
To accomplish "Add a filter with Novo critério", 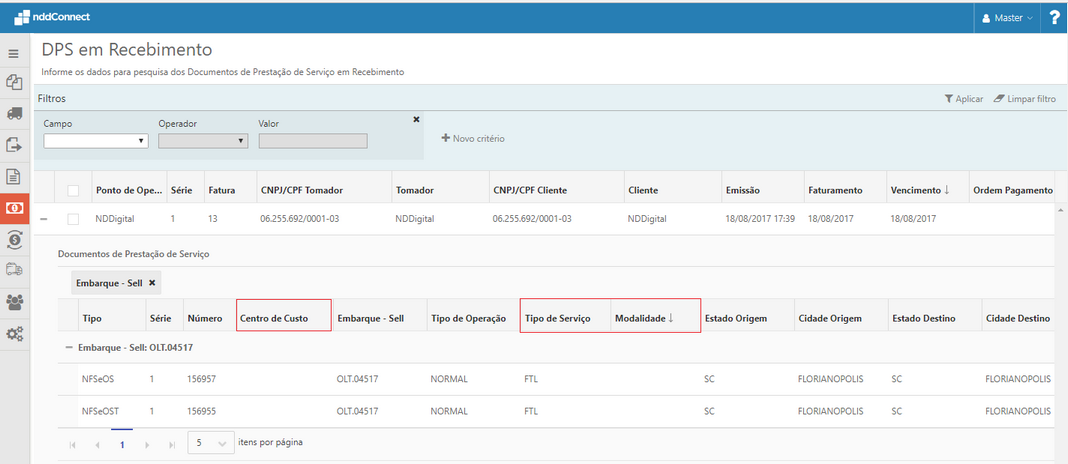I will click(x=473, y=138).
